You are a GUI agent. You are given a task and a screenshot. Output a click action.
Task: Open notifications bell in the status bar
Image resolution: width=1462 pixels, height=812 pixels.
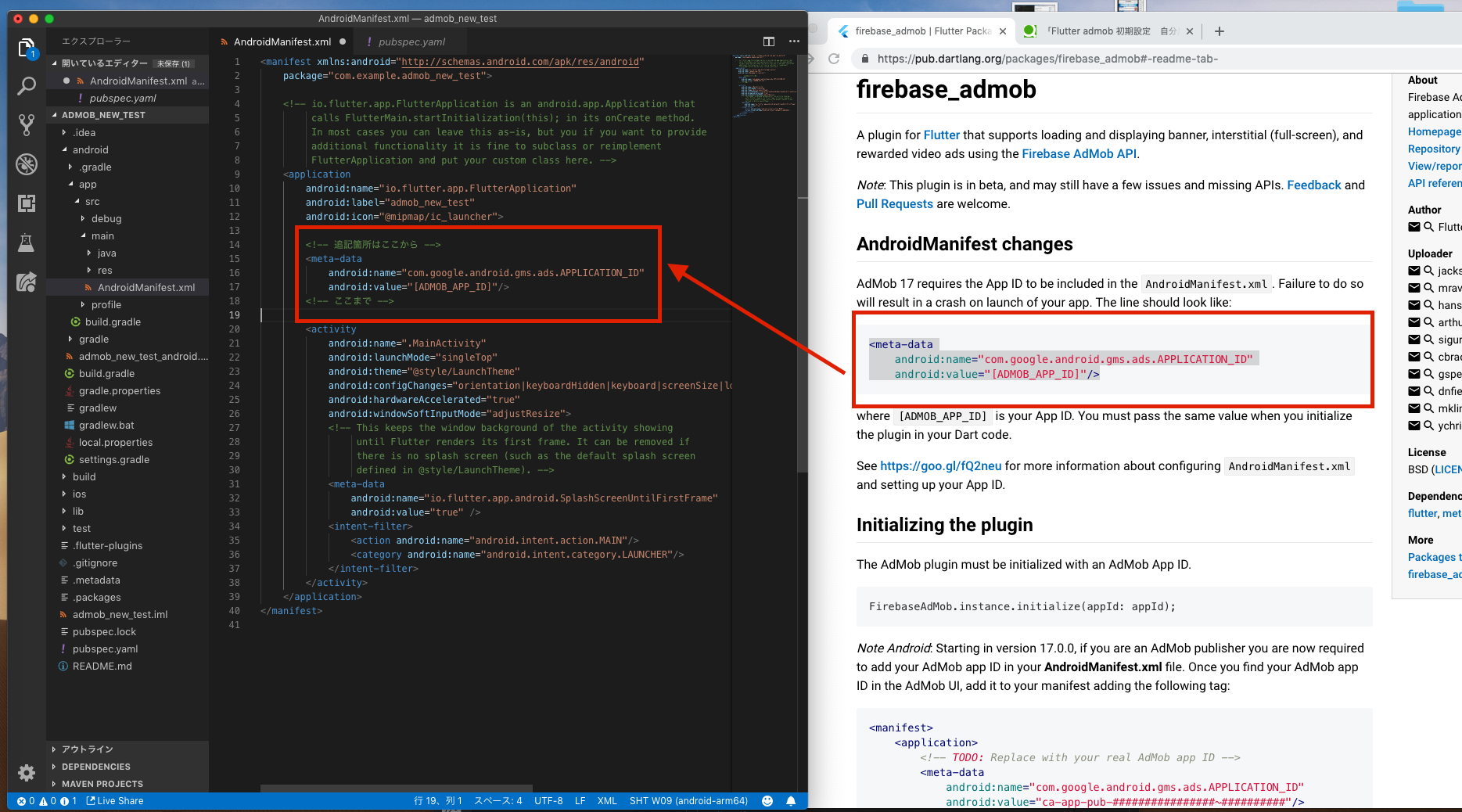(791, 801)
